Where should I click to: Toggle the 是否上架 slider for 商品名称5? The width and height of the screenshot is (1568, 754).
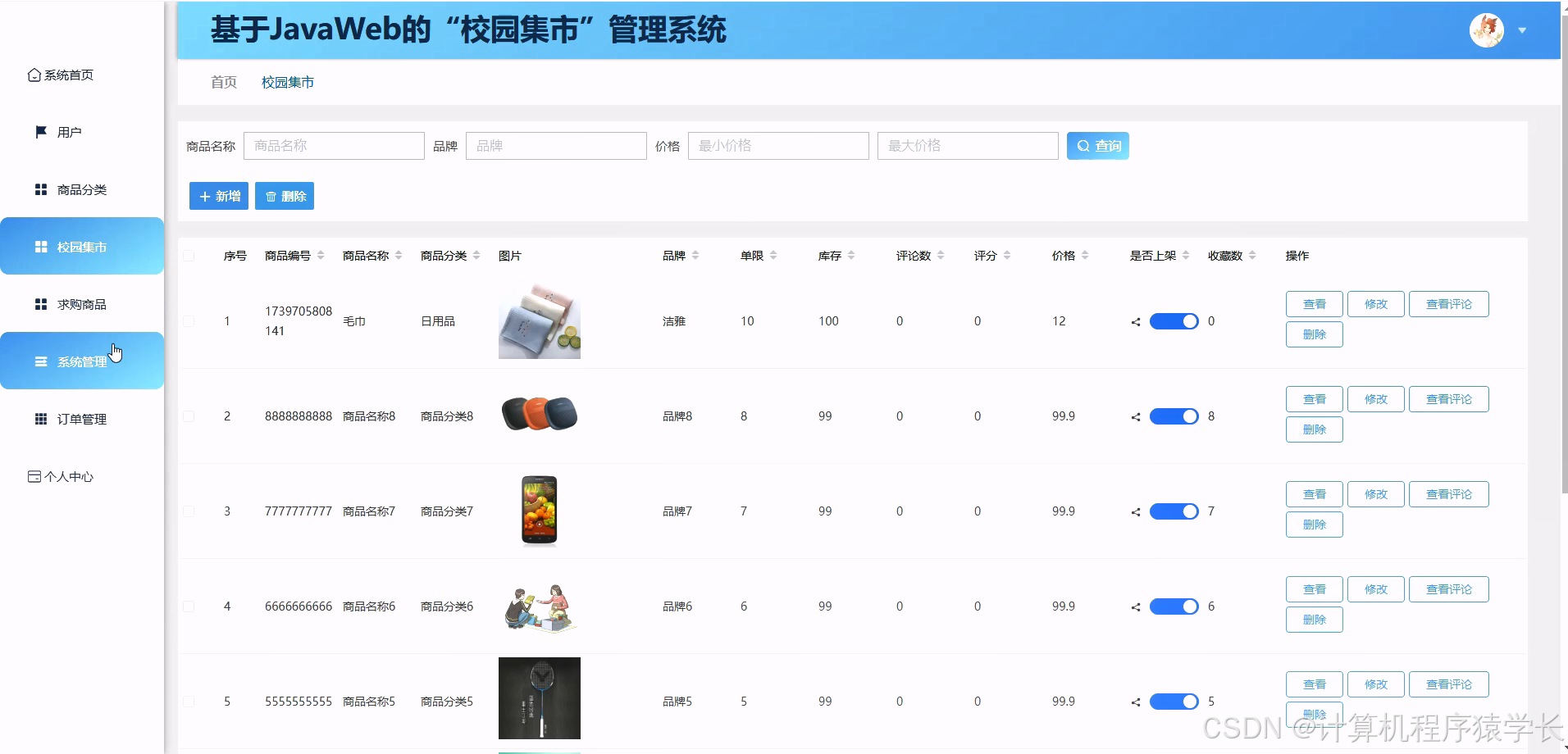pos(1174,701)
